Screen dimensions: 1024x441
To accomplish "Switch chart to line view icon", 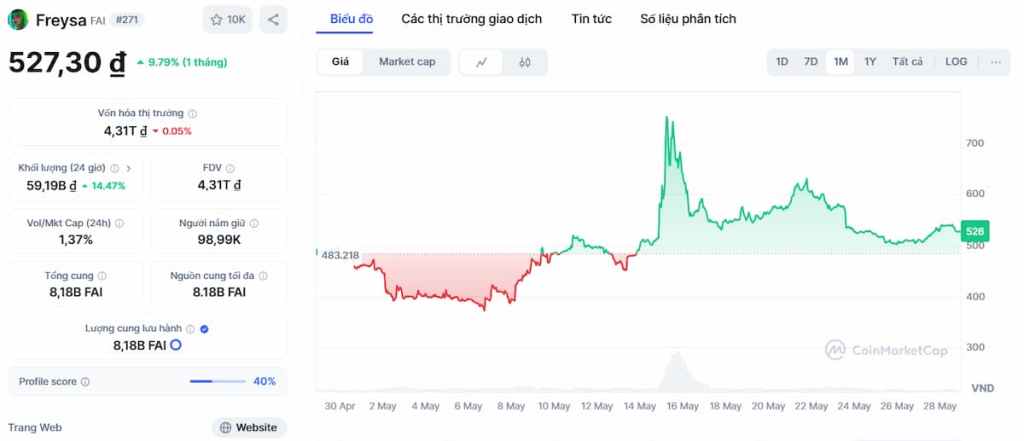I will 482,62.
